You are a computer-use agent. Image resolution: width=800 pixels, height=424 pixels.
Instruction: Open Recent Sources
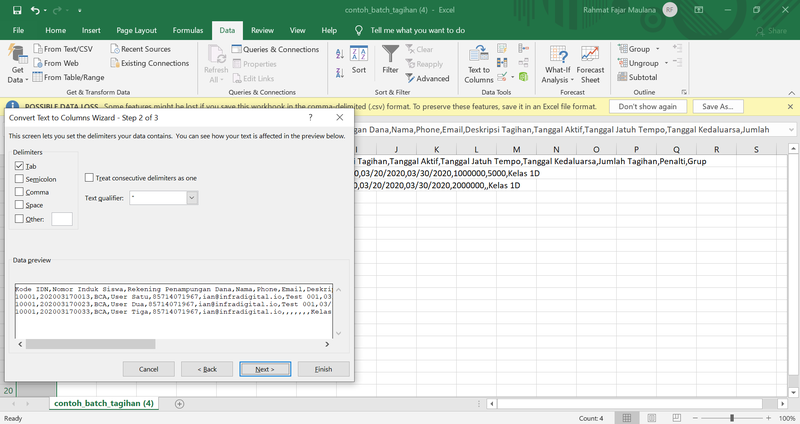pyautogui.click(x=141, y=49)
